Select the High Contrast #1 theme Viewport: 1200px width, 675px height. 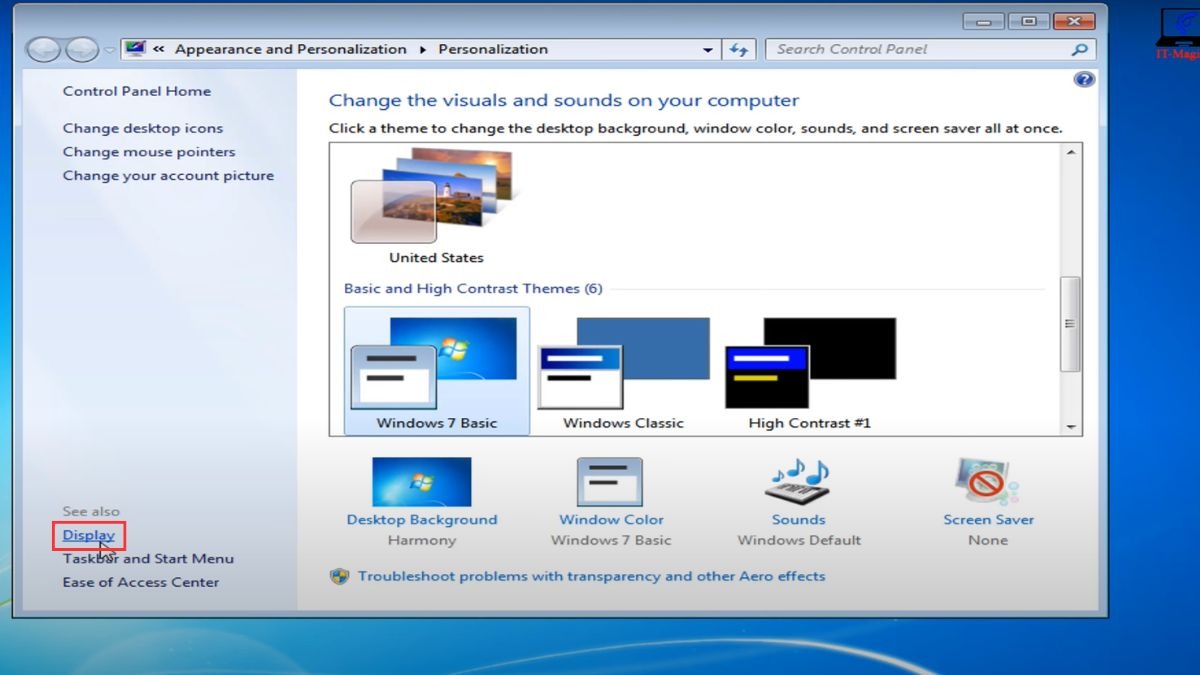pos(810,371)
